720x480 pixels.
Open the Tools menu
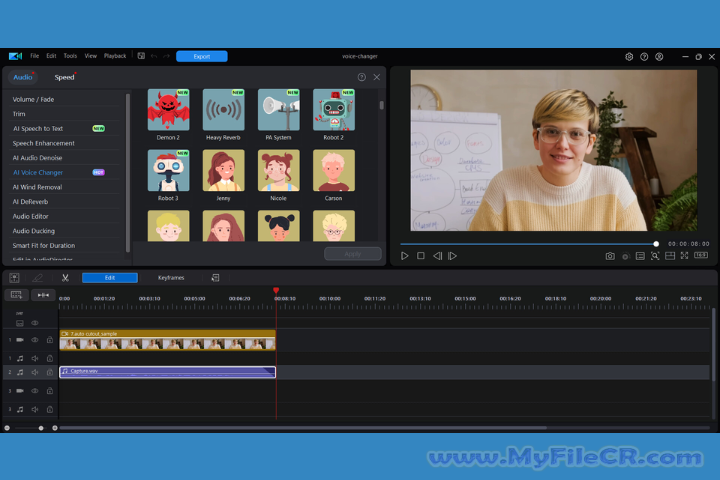[x=70, y=56]
